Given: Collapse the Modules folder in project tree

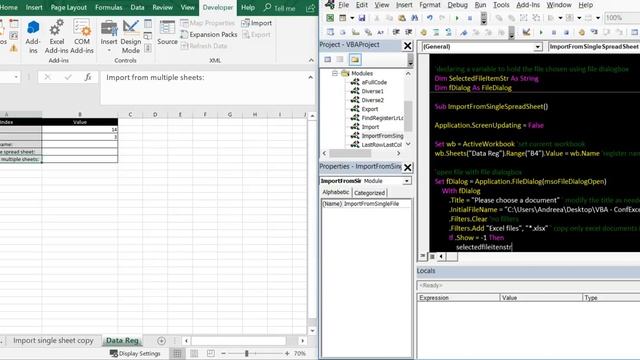Looking at the screenshot, I should (335, 73).
